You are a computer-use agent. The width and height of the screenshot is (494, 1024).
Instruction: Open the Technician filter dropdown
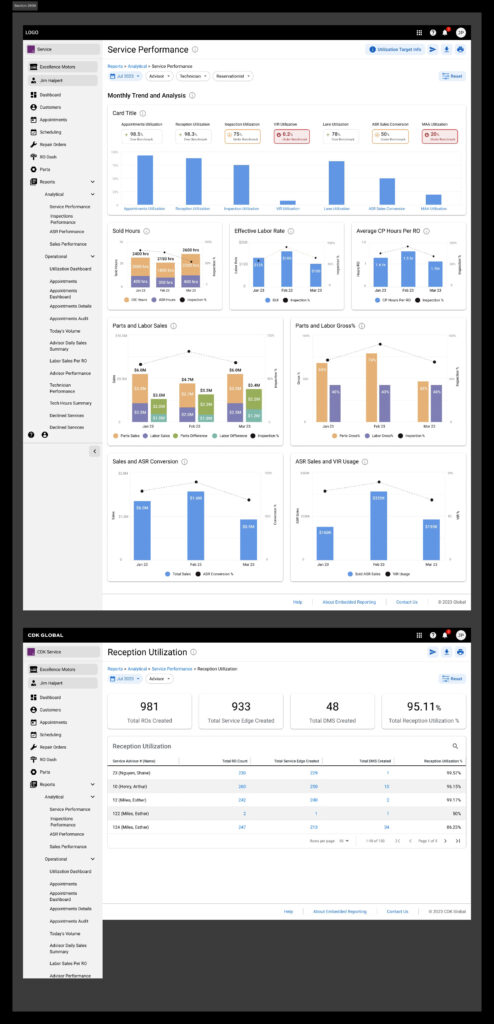(x=193, y=76)
